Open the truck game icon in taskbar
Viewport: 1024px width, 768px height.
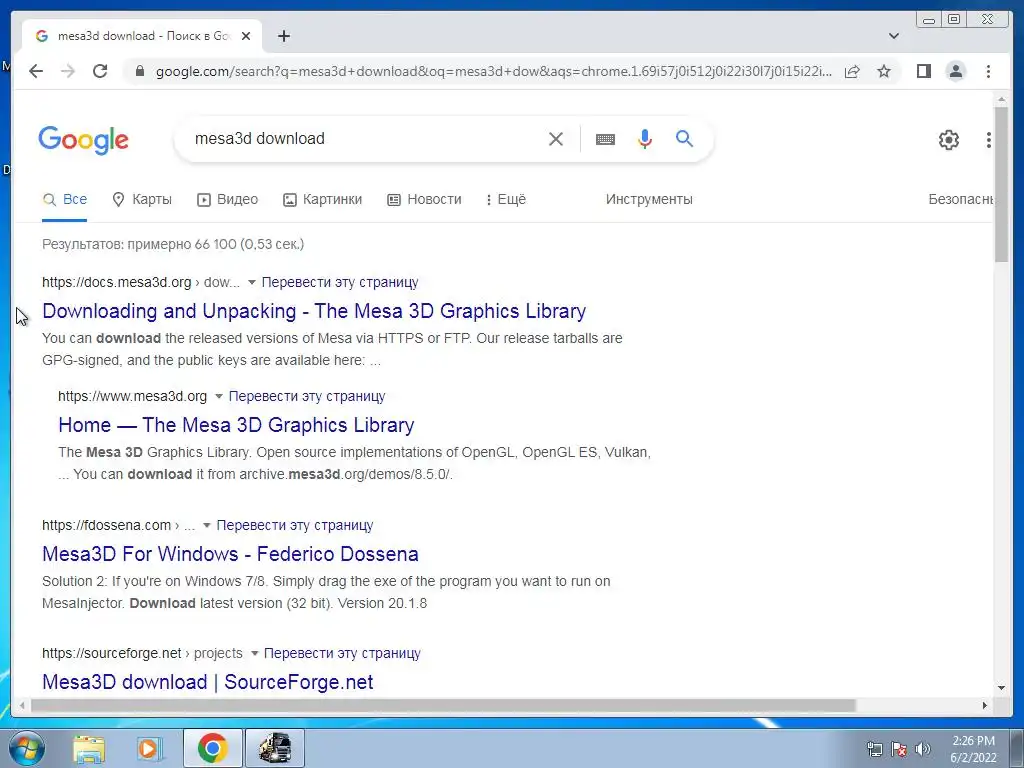[x=275, y=748]
